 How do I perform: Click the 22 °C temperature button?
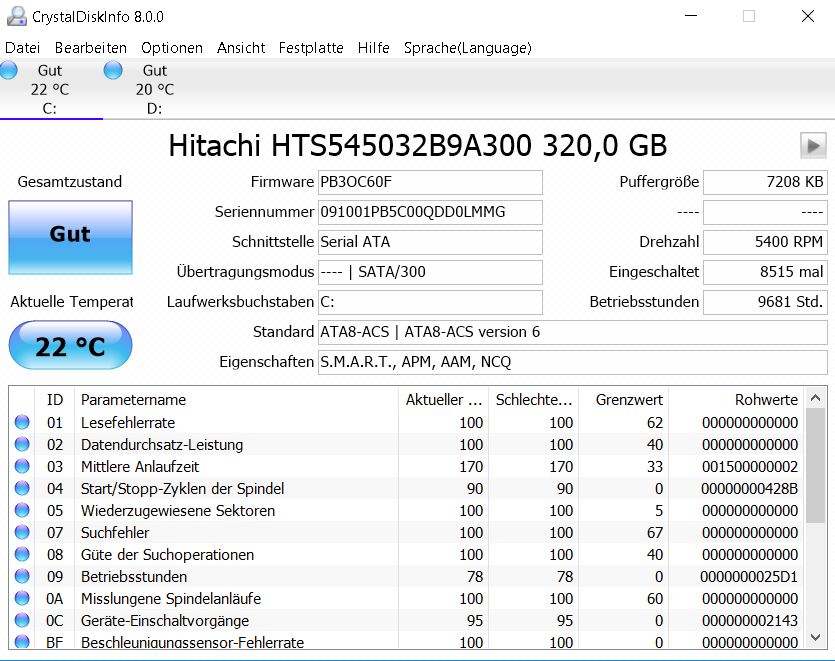pos(70,345)
